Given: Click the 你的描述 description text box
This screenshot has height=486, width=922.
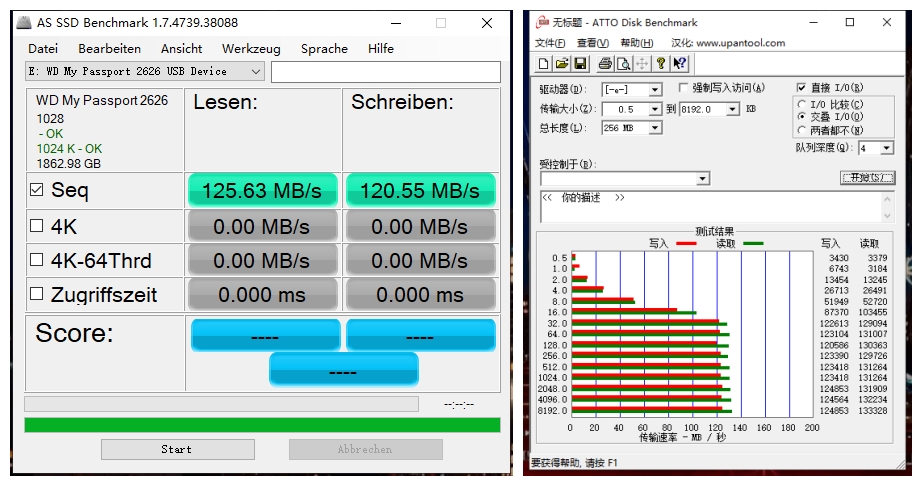Looking at the screenshot, I should 711,207.
